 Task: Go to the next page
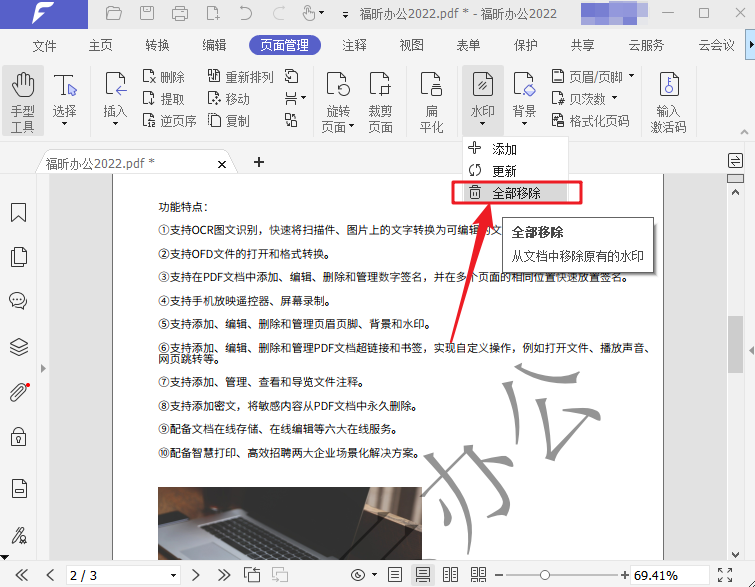point(195,574)
